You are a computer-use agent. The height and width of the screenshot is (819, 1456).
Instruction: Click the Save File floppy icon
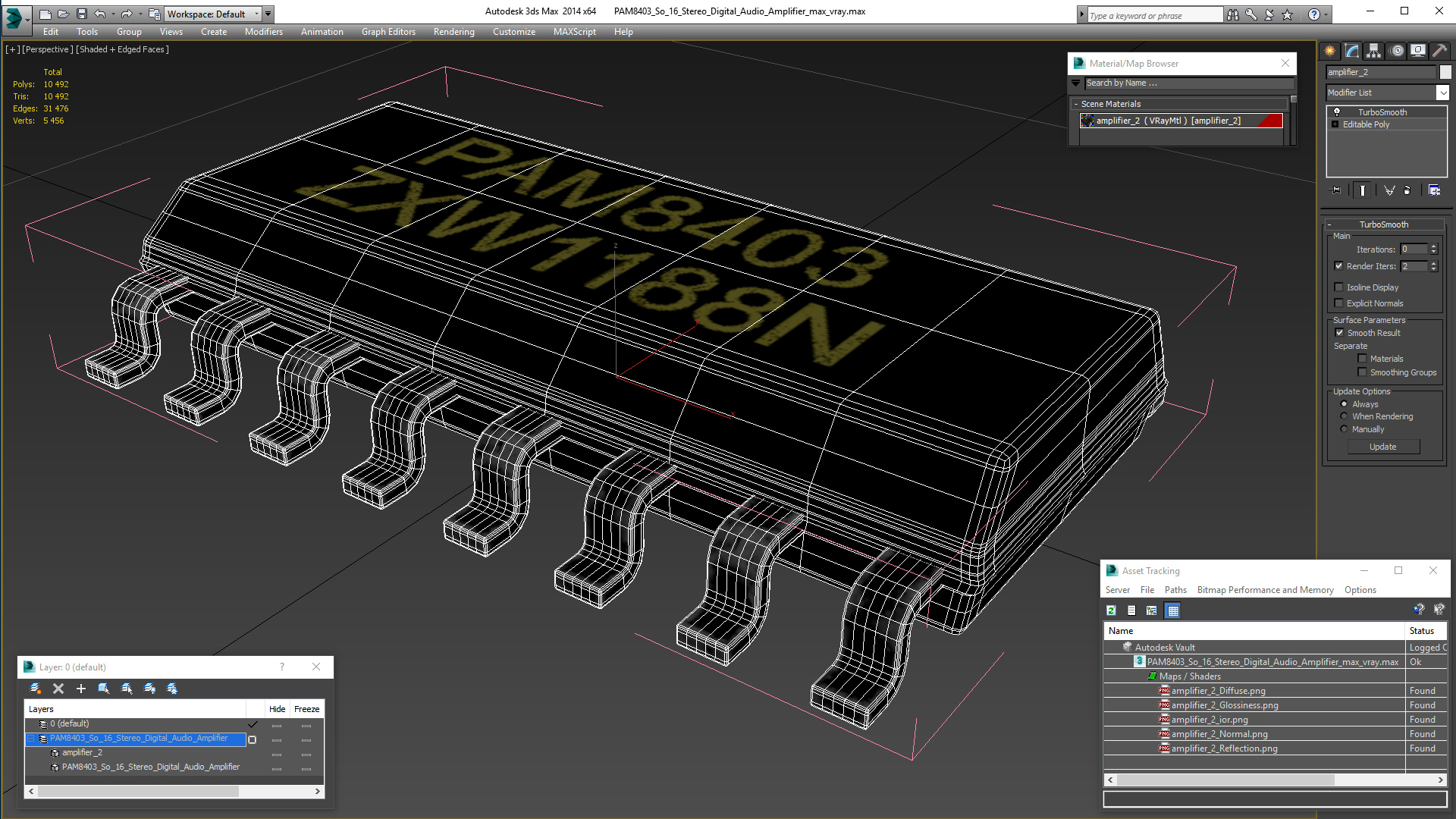tap(82, 14)
